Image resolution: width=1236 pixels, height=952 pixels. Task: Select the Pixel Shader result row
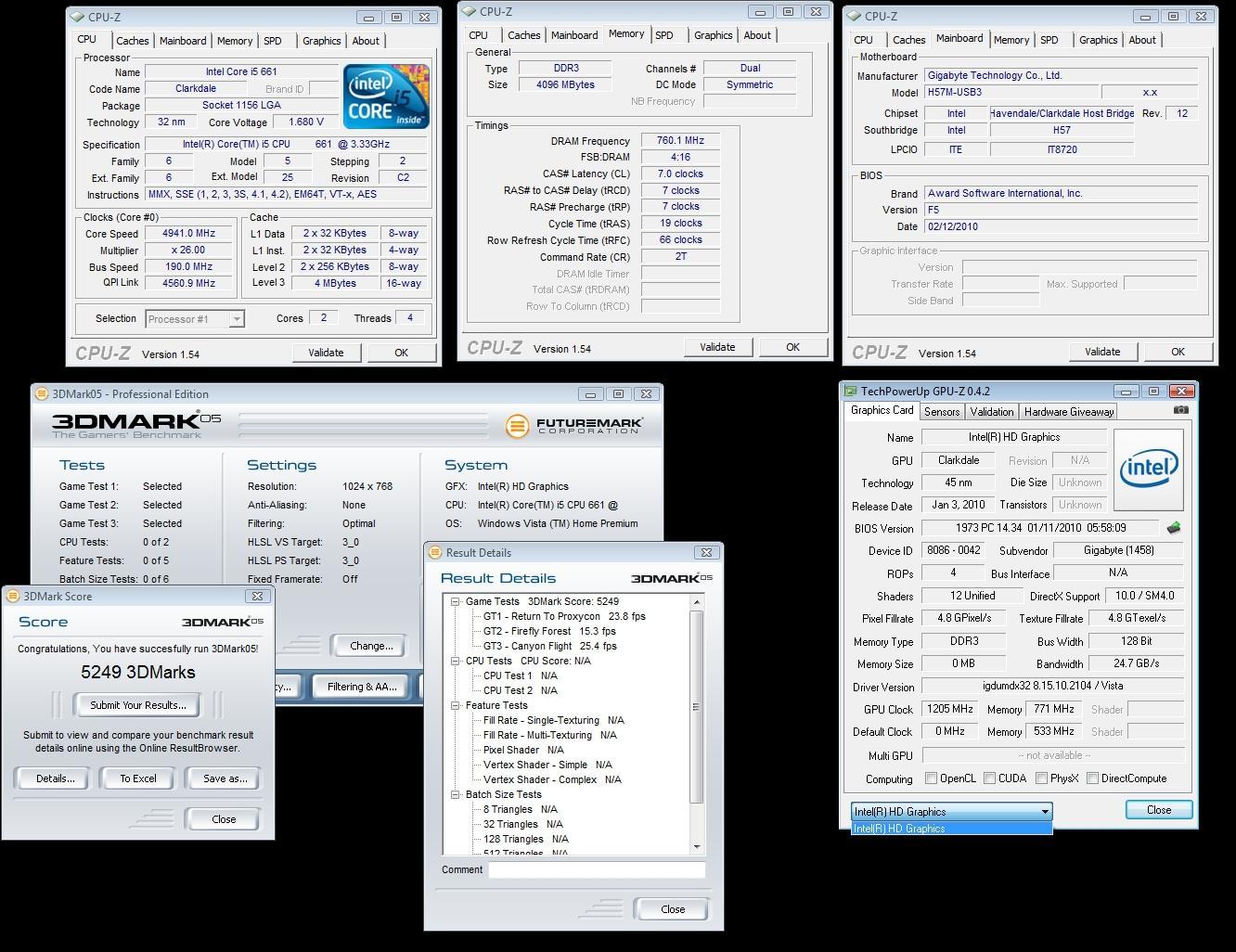(523, 750)
